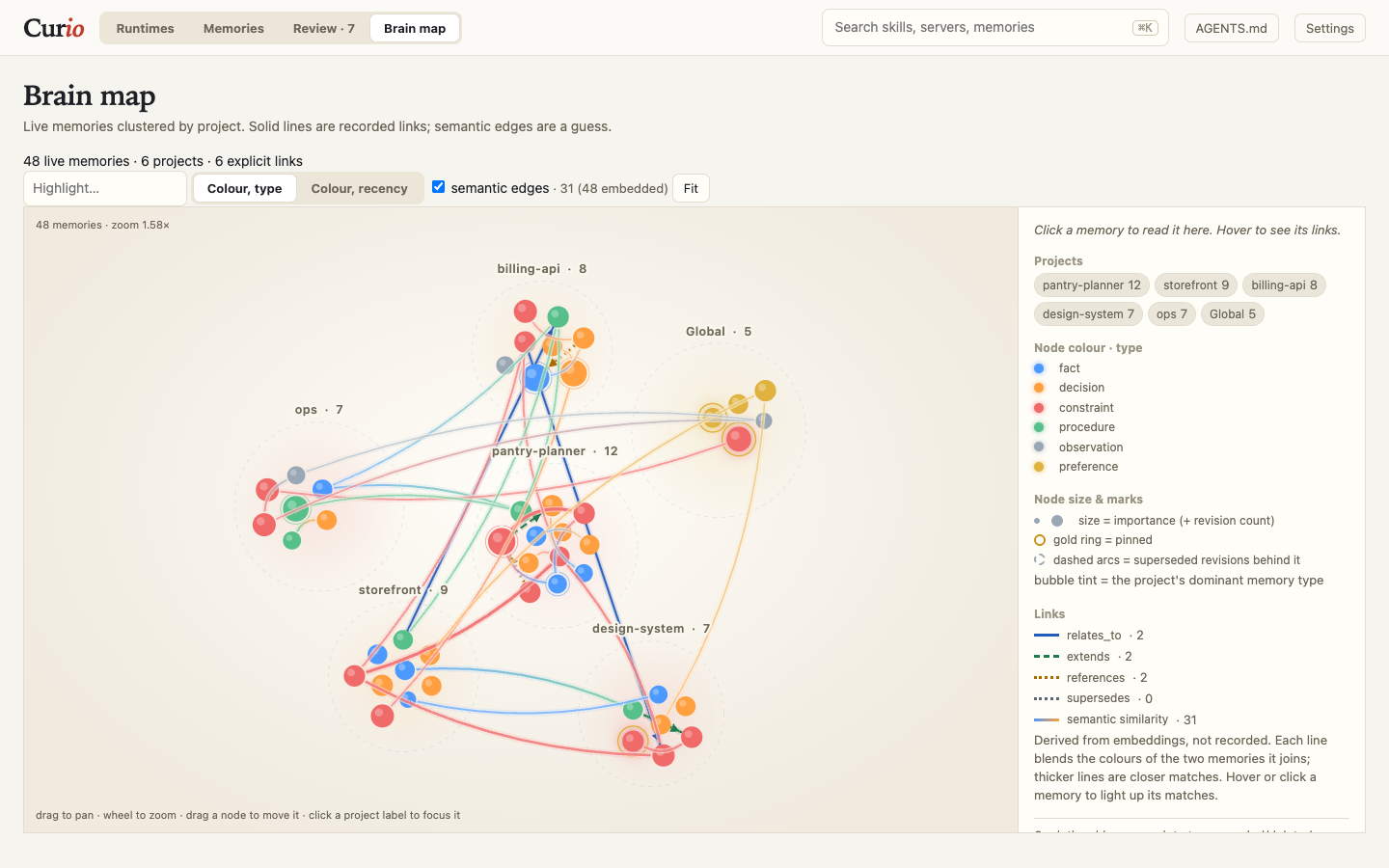
Task: Click the 'Brain map' page heading
Action: pyautogui.click(x=90, y=95)
